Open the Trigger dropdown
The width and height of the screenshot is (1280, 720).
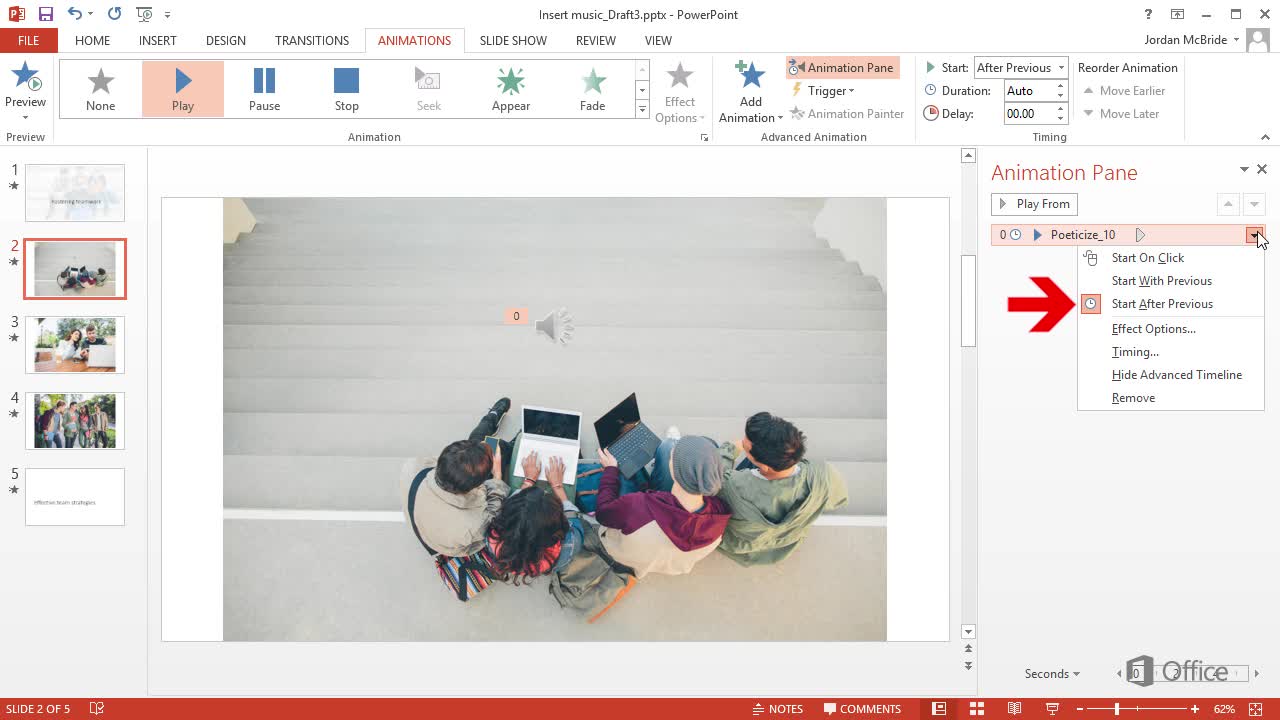coord(824,91)
